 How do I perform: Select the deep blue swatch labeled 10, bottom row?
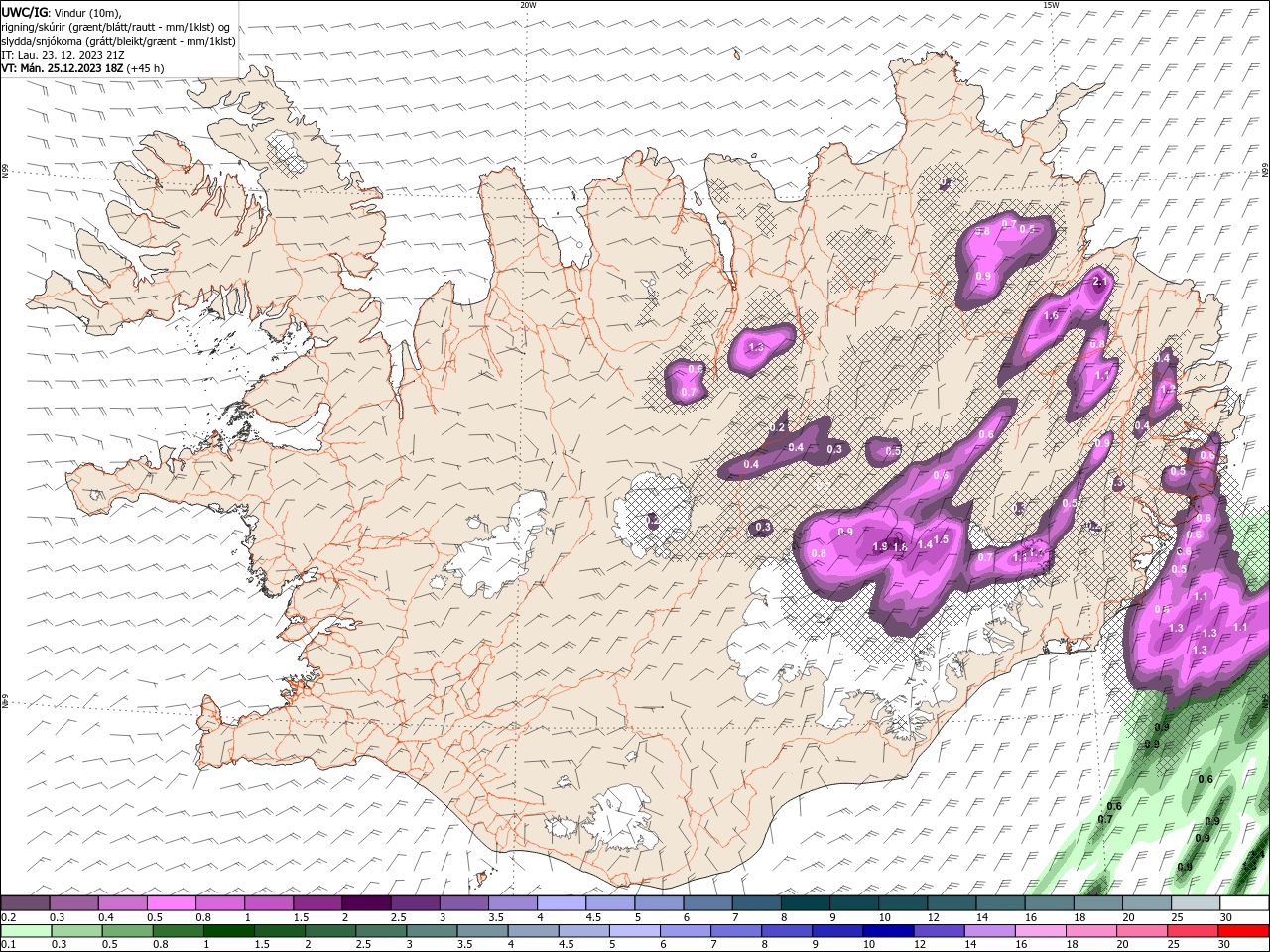point(887,931)
